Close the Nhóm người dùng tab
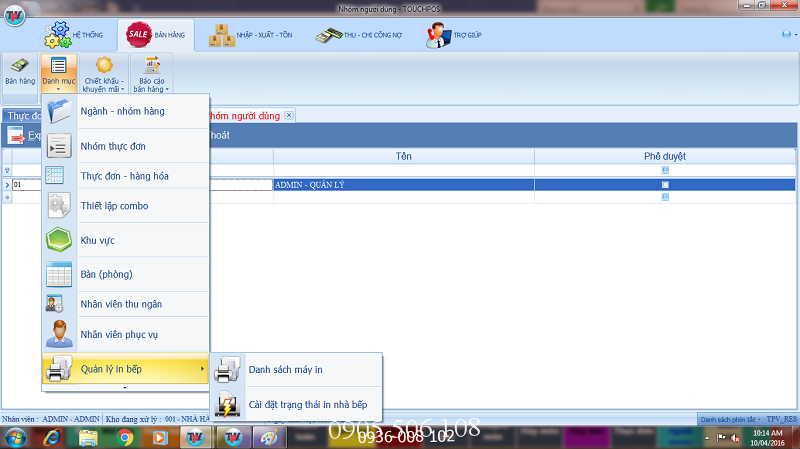This screenshot has width=800, height=449. (x=289, y=115)
